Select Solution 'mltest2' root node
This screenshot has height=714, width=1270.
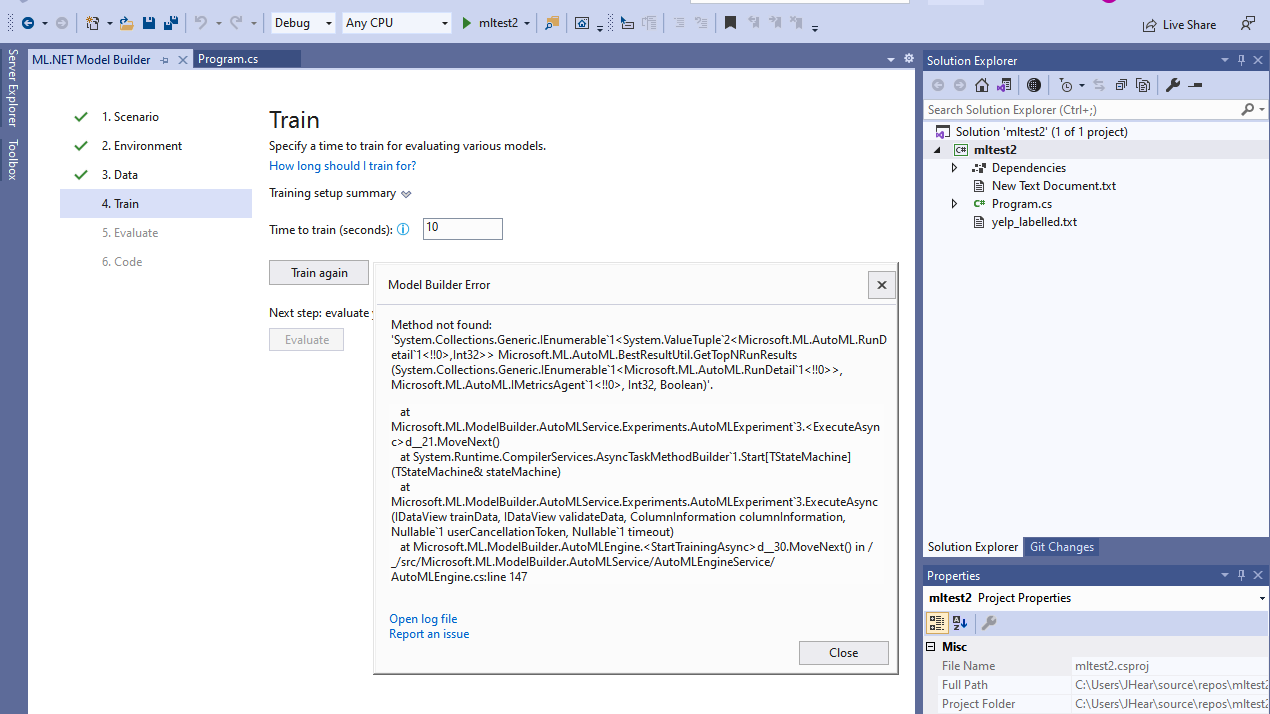[1041, 132]
